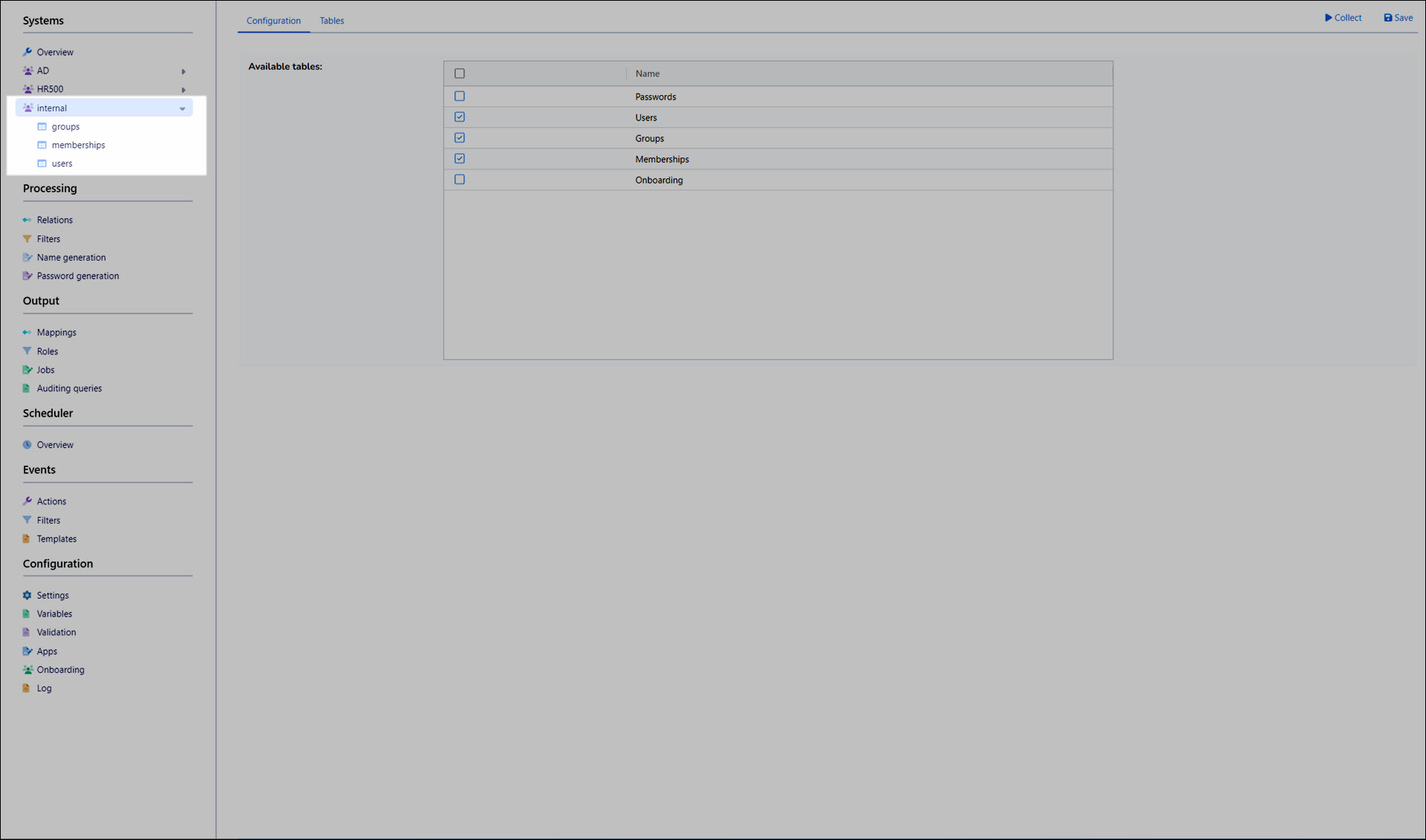Switch to the Tables tab
1426x840 pixels.
(331, 21)
